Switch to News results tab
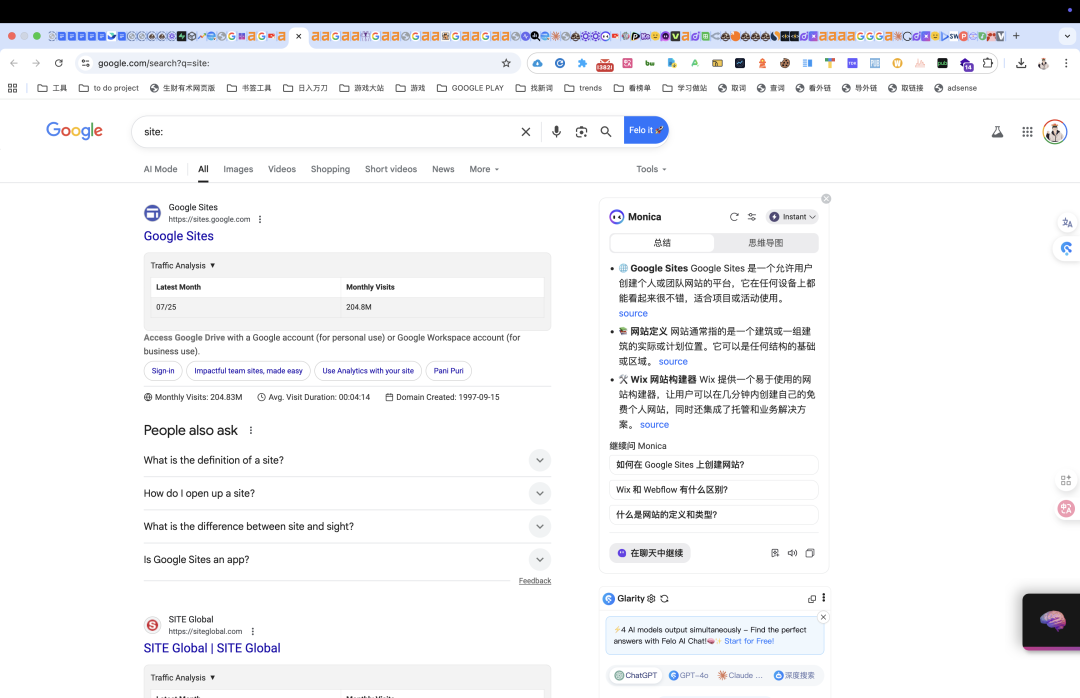Screen dimensions: 1080x698 coord(443,169)
